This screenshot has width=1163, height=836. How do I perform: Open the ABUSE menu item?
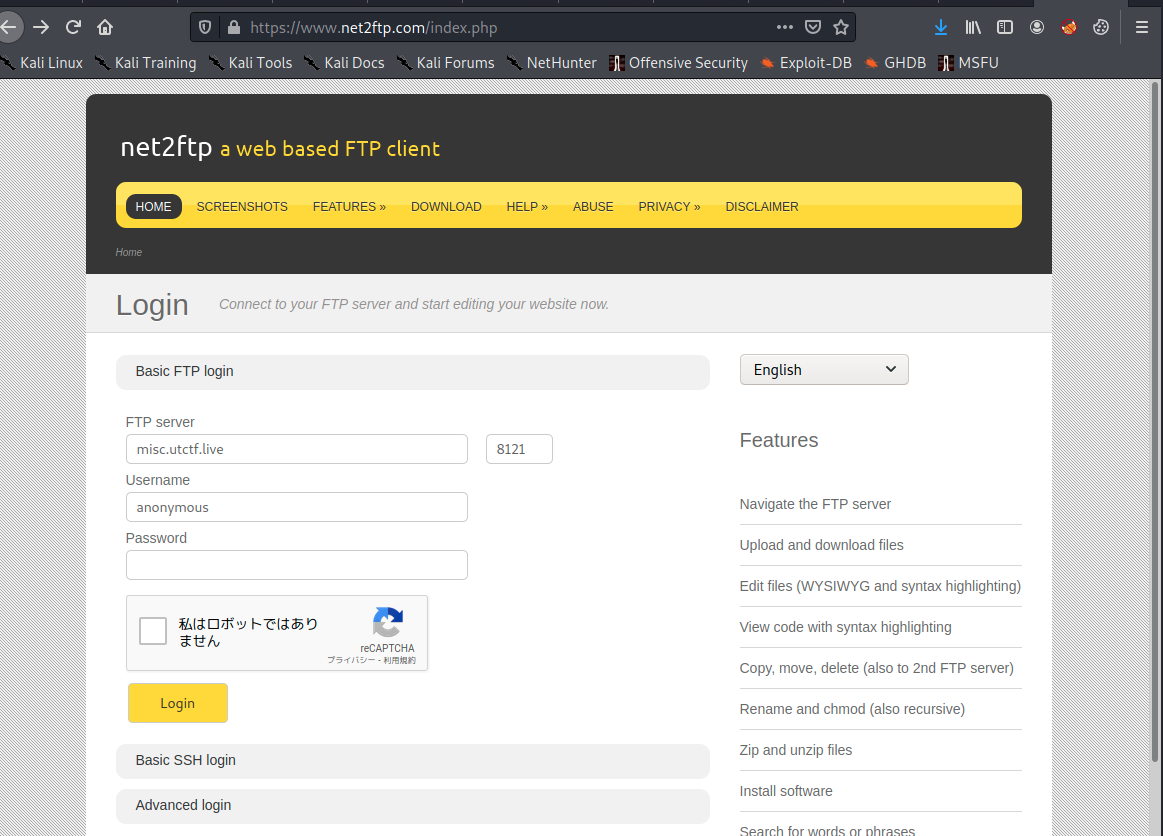(x=593, y=206)
